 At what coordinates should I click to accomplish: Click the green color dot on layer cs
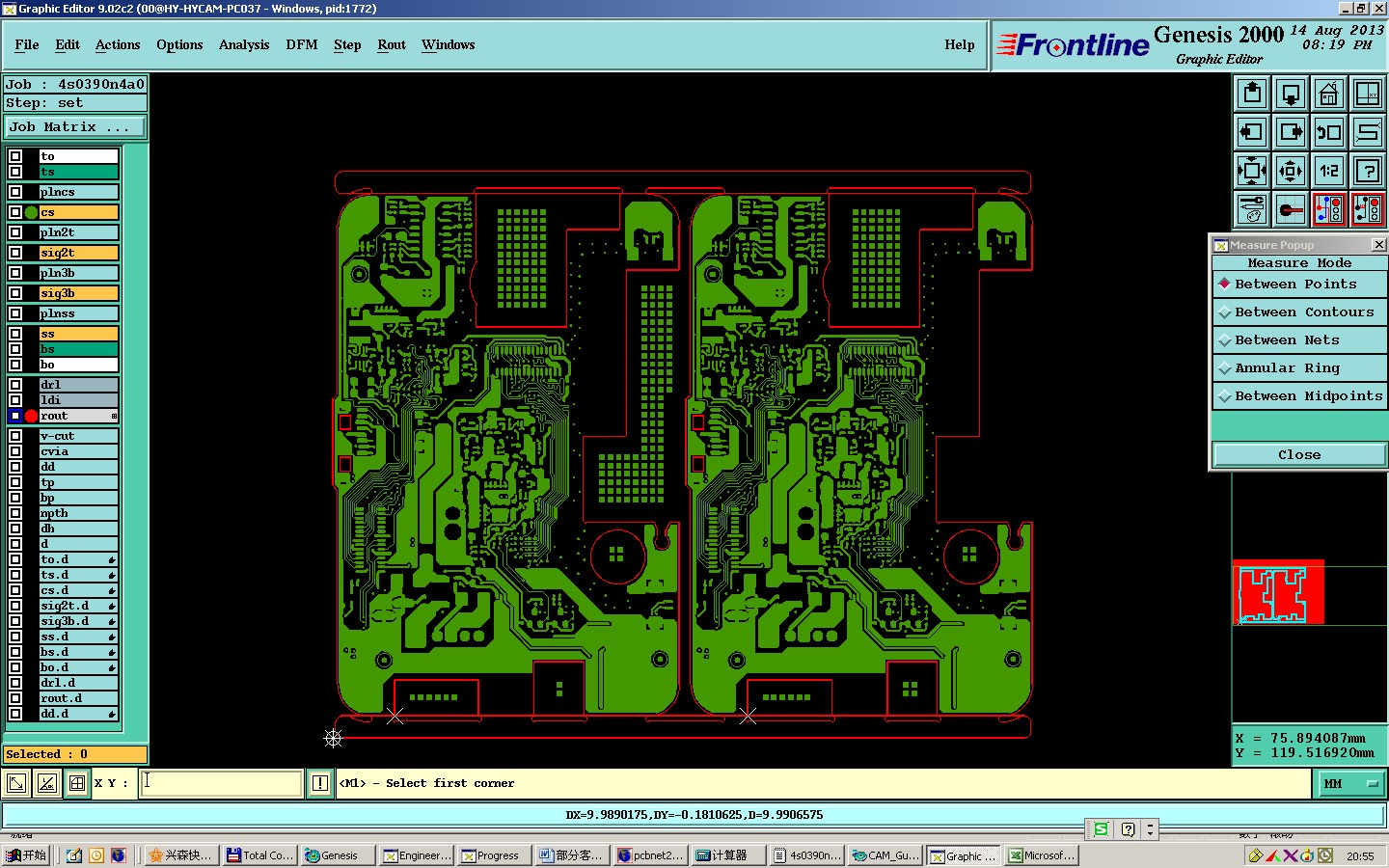(31, 212)
